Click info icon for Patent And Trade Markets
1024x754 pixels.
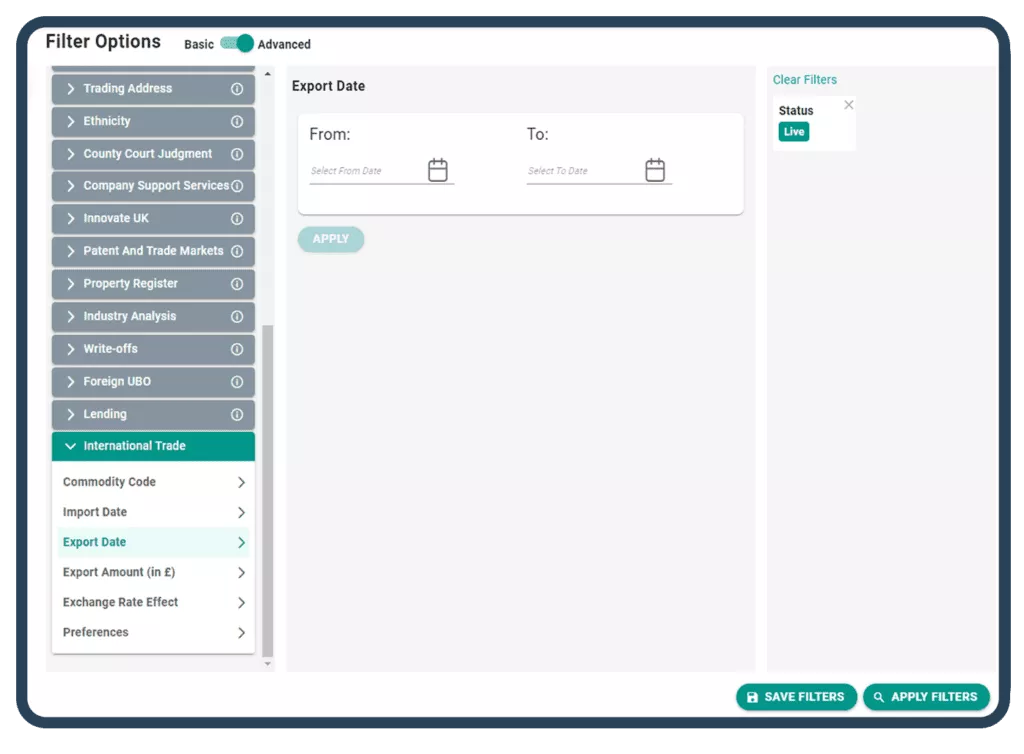[237, 251]
